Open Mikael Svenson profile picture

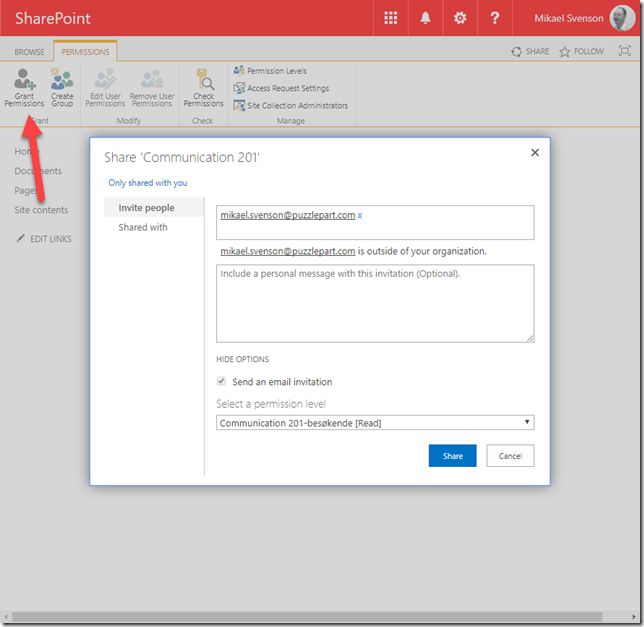[x=622, y=18]
